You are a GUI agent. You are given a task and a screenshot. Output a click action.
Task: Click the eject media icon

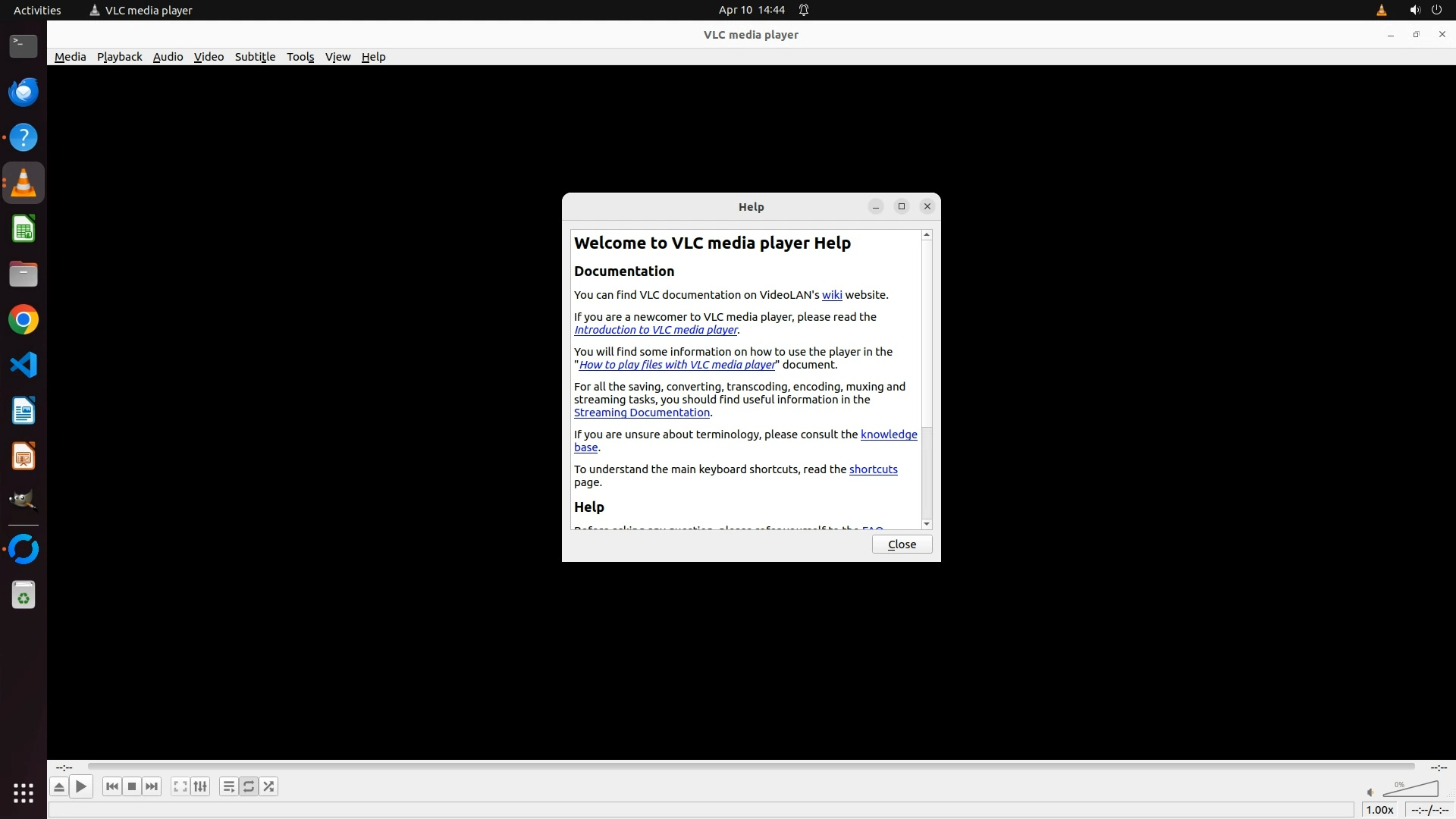click(x=58, y=787)
